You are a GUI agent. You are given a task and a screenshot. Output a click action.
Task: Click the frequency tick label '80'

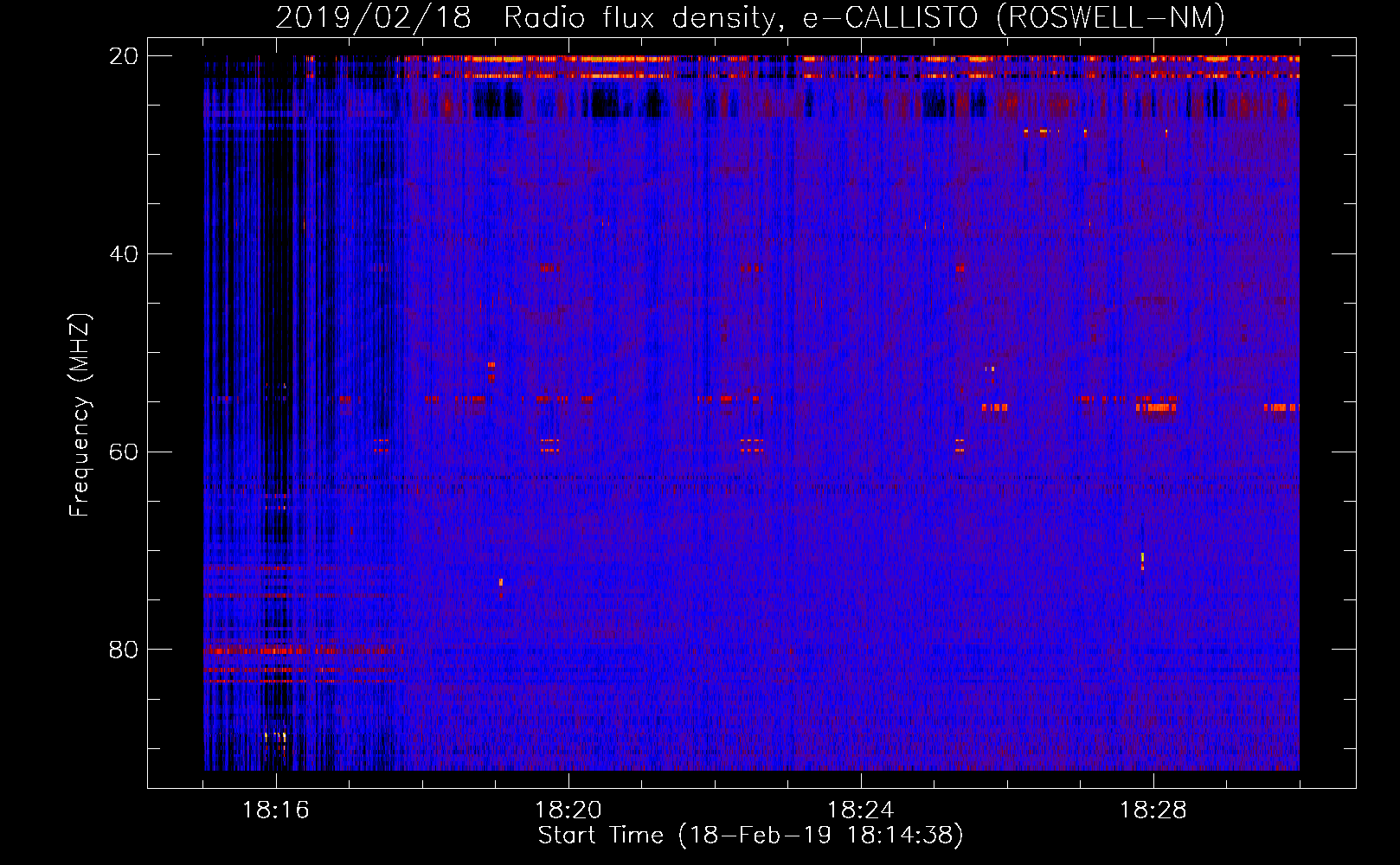point(124,650)
